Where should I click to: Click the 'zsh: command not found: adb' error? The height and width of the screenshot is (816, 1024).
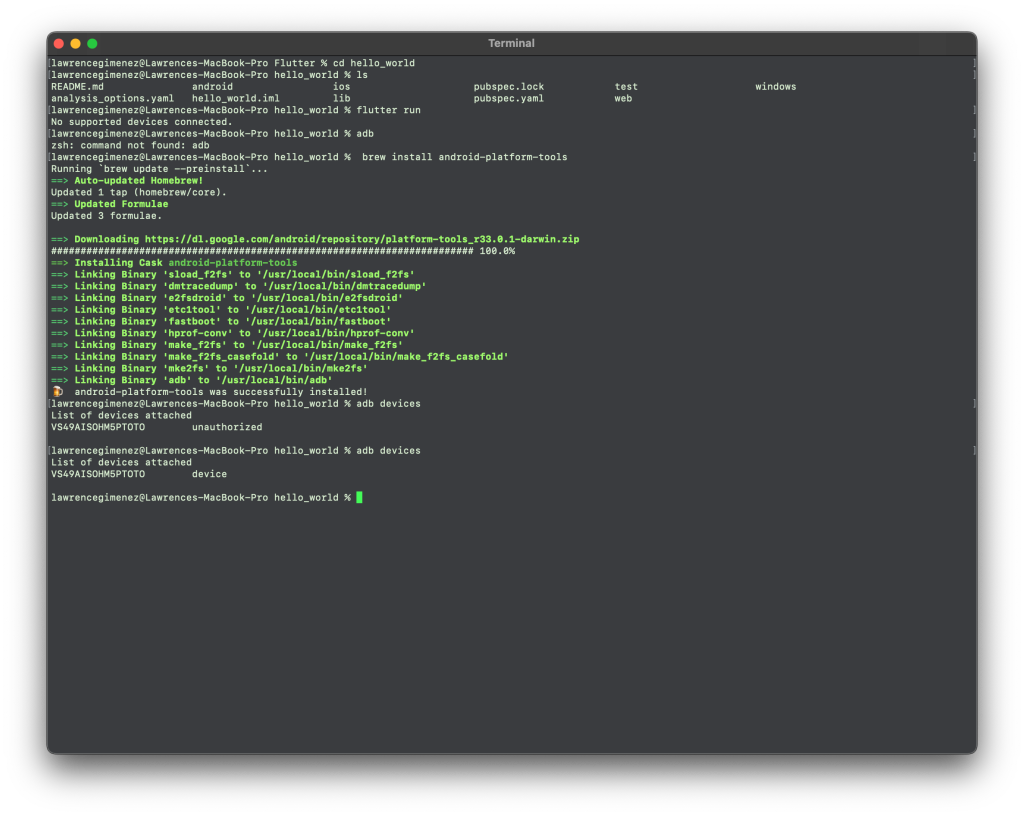point(130,145)
